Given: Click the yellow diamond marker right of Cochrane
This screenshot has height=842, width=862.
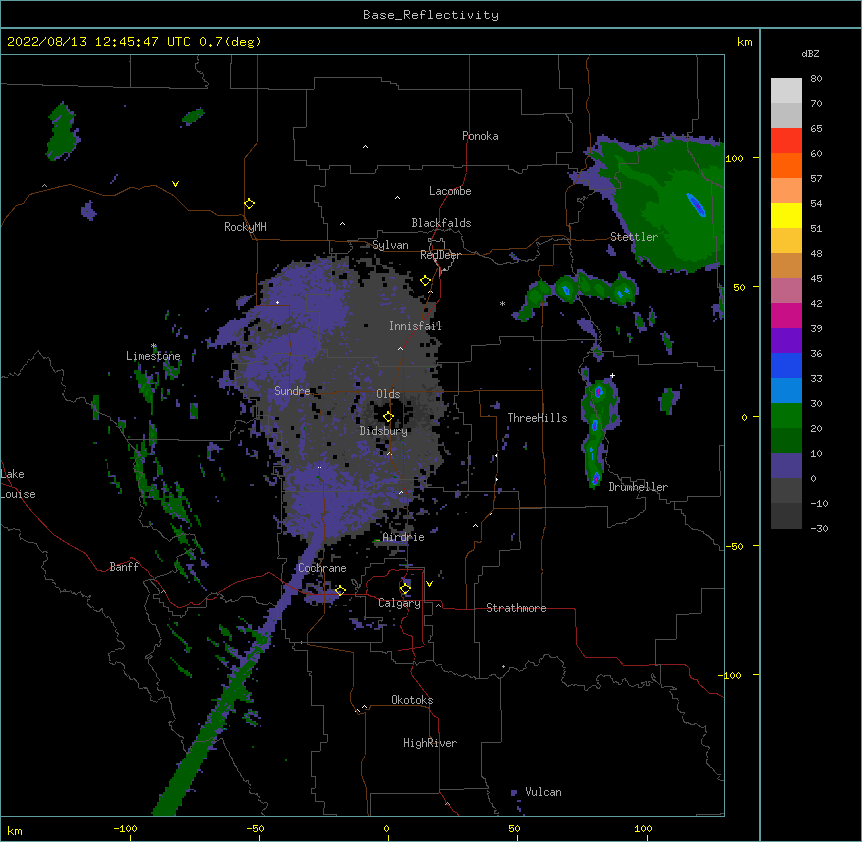Looking at the screenshot, I should (340, 590).
